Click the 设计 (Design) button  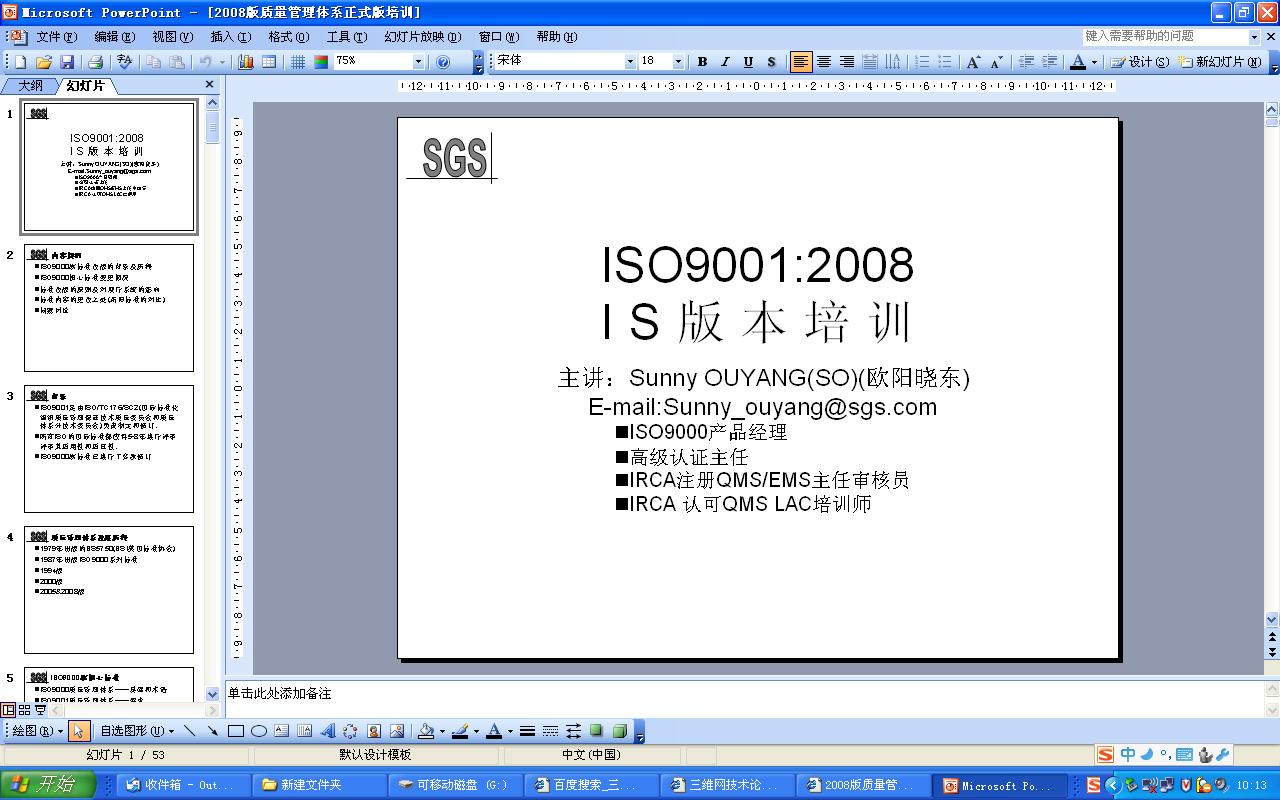pos(1140,62)
